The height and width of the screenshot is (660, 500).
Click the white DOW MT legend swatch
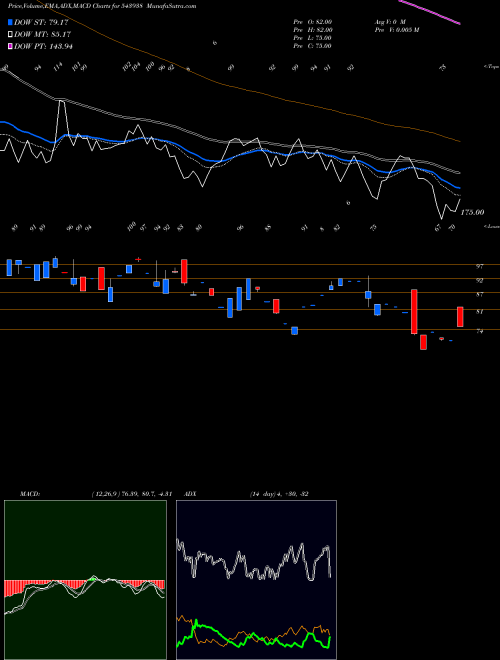pos(10,35)
